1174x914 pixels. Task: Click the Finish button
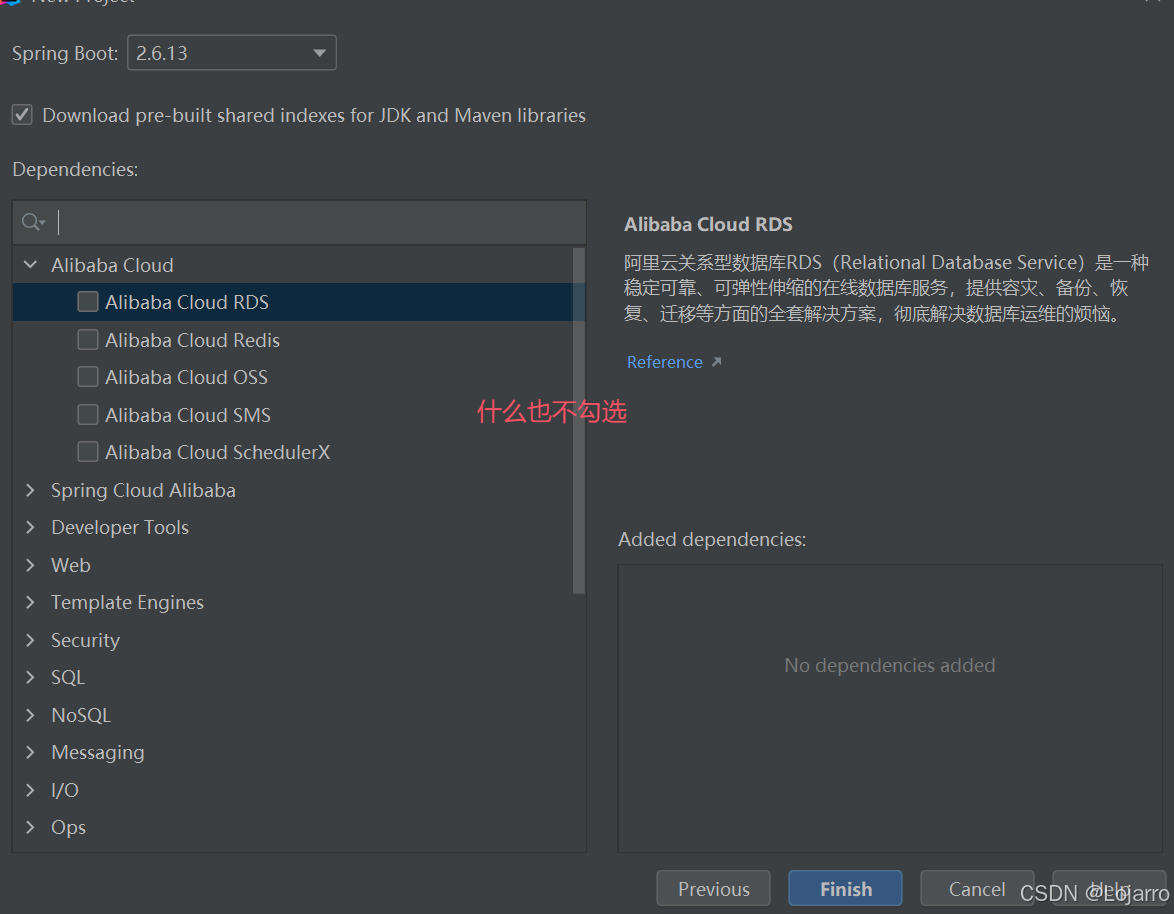pos(845,889)
